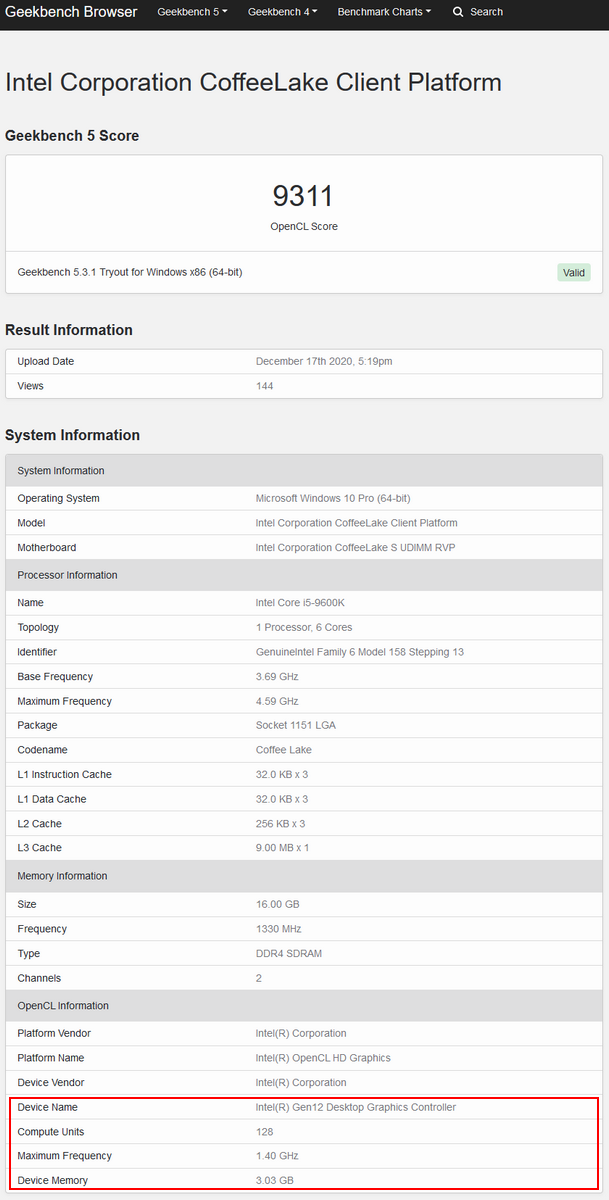Click memory type 'DDR4 SDRAM'

(289, 954)
